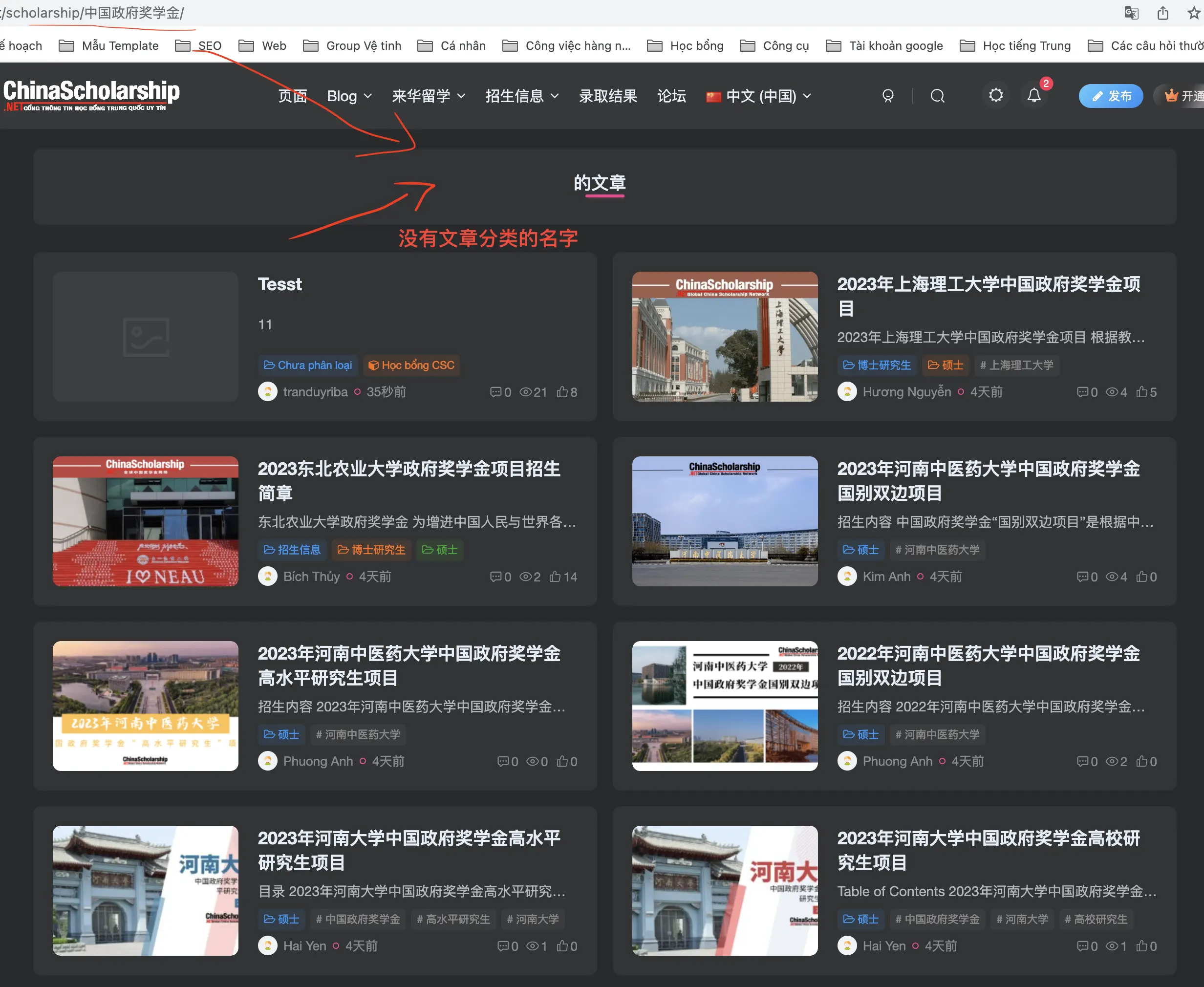The height and width of the screenshot is (987, 1204).
Task: Click the 2022年 河南中医药大学 collage thumbnail
Action: tap(725, 706)
